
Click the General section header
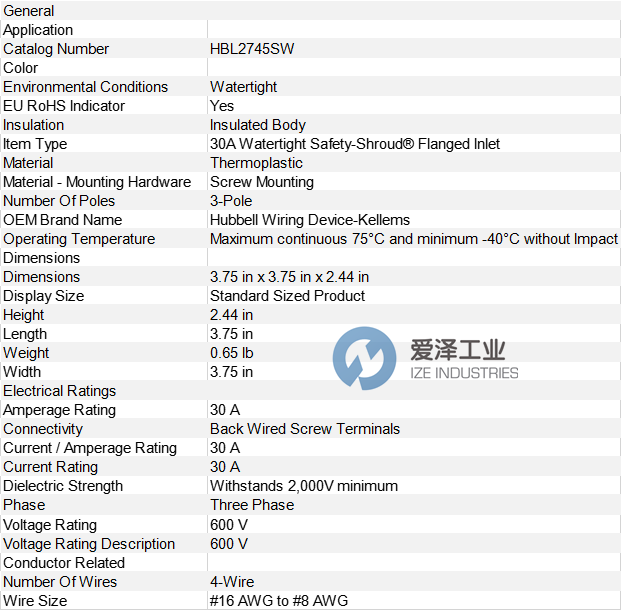coord(29,11)
